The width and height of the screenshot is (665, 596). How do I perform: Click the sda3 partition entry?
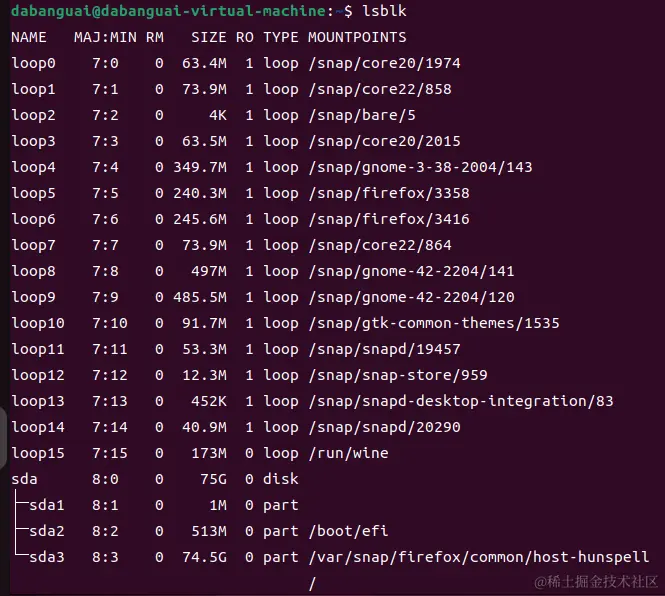point(46,557)
